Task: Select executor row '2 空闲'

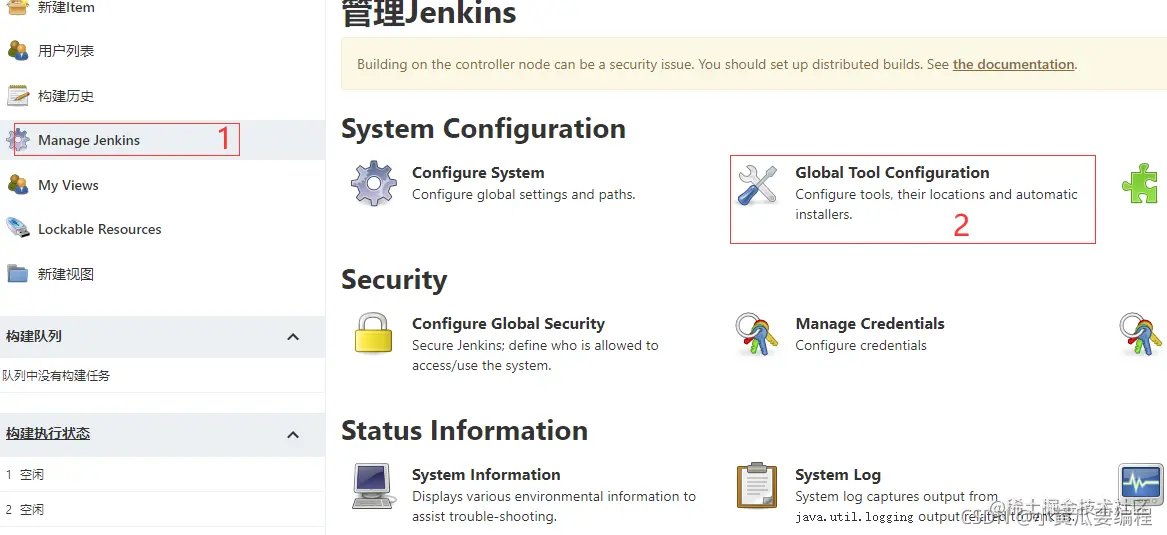Action: (162, 509)
